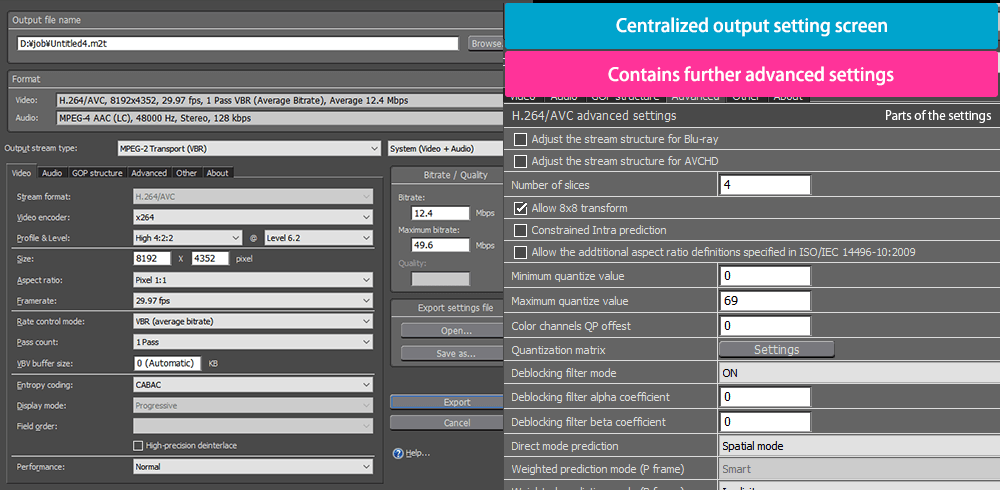Open the Aspect ratio Pixel 1:1 dropdown

point(253,280)
